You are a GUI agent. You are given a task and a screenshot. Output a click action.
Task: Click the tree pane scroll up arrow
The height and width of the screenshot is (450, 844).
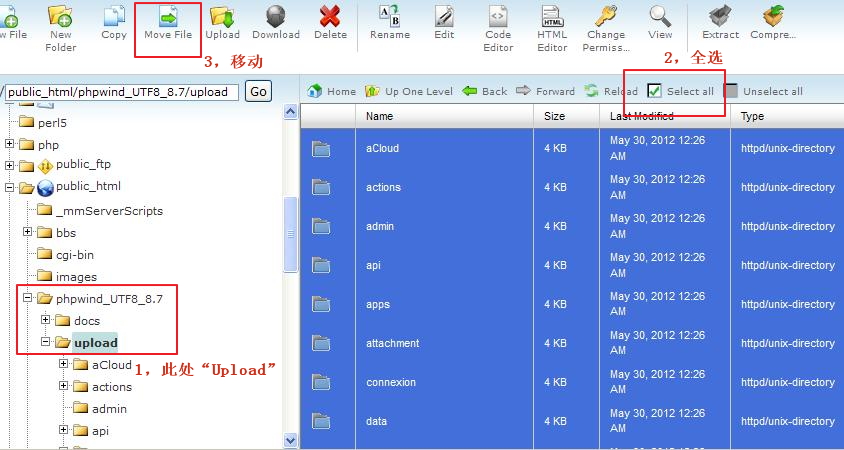click(291, 112)
